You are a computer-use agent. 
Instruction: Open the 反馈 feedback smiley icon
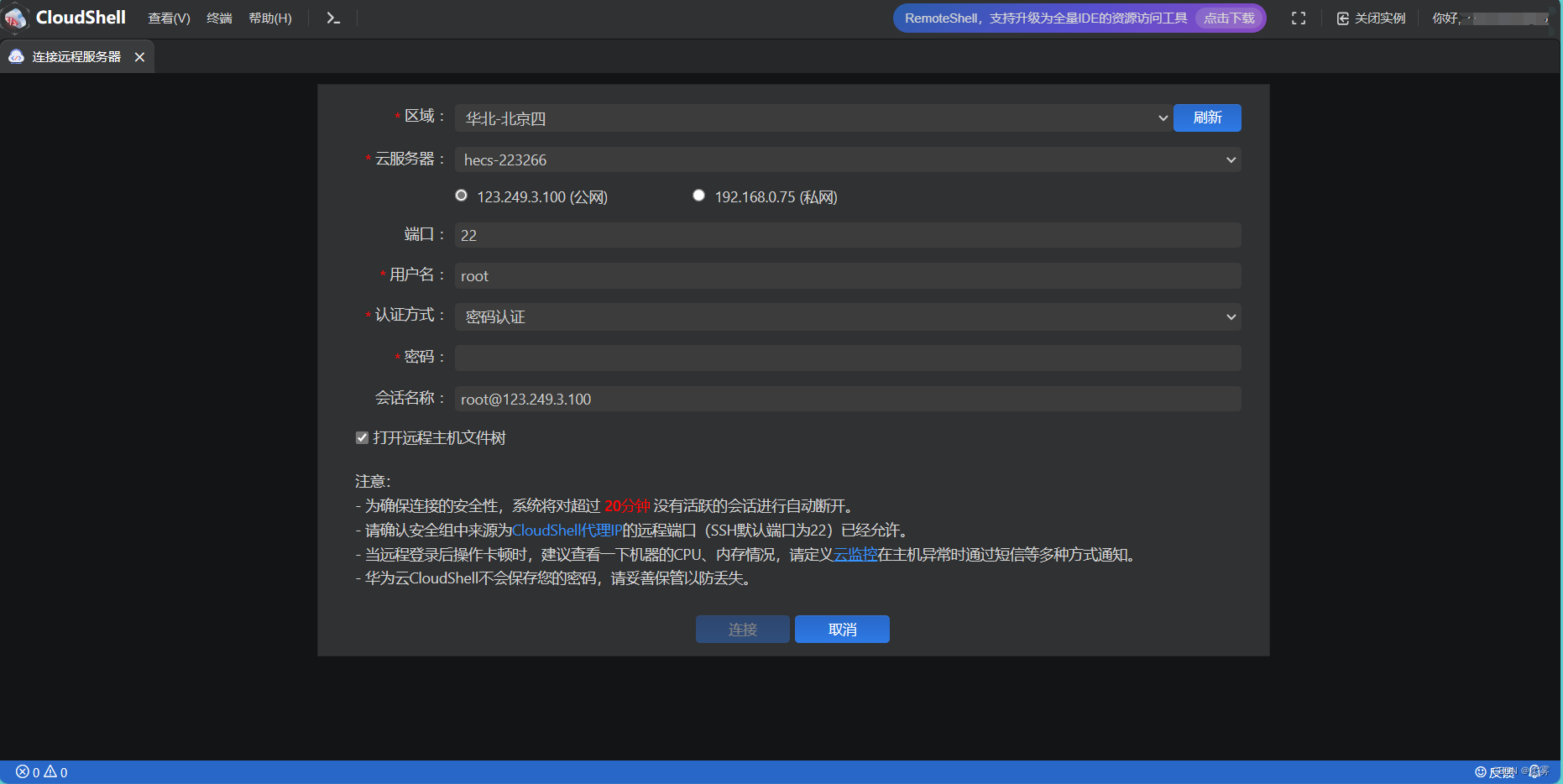[x=1481, y=772]
